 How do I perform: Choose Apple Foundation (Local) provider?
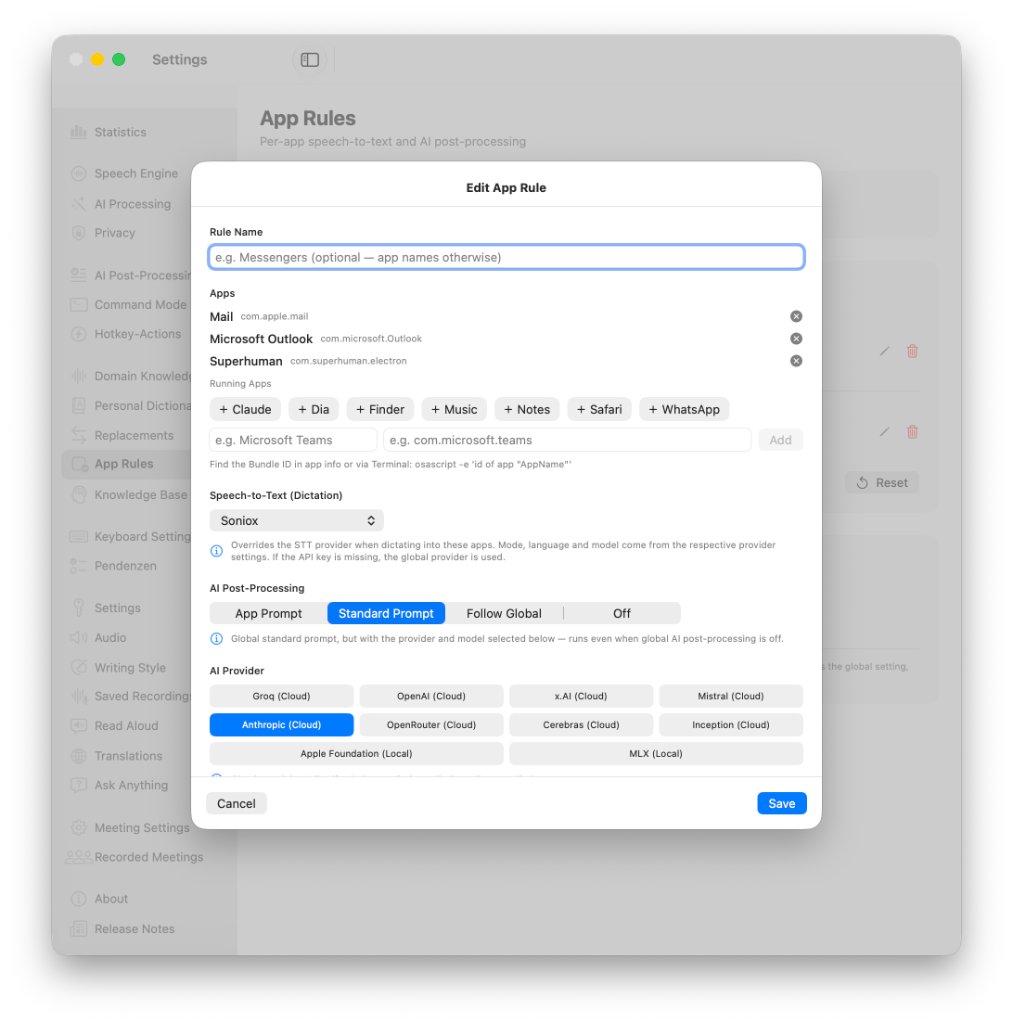coord(356,754)
